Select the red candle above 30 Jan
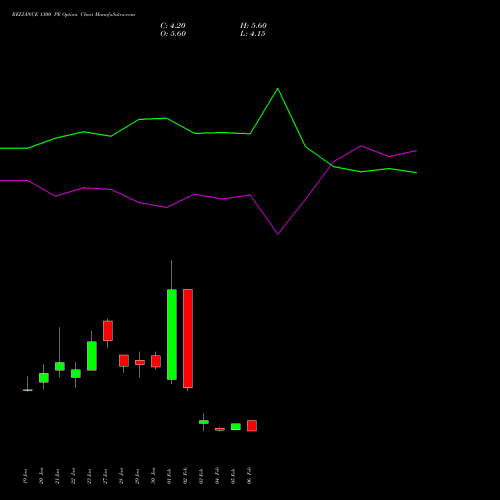This screenshot has height=500, width=500. 156,361
